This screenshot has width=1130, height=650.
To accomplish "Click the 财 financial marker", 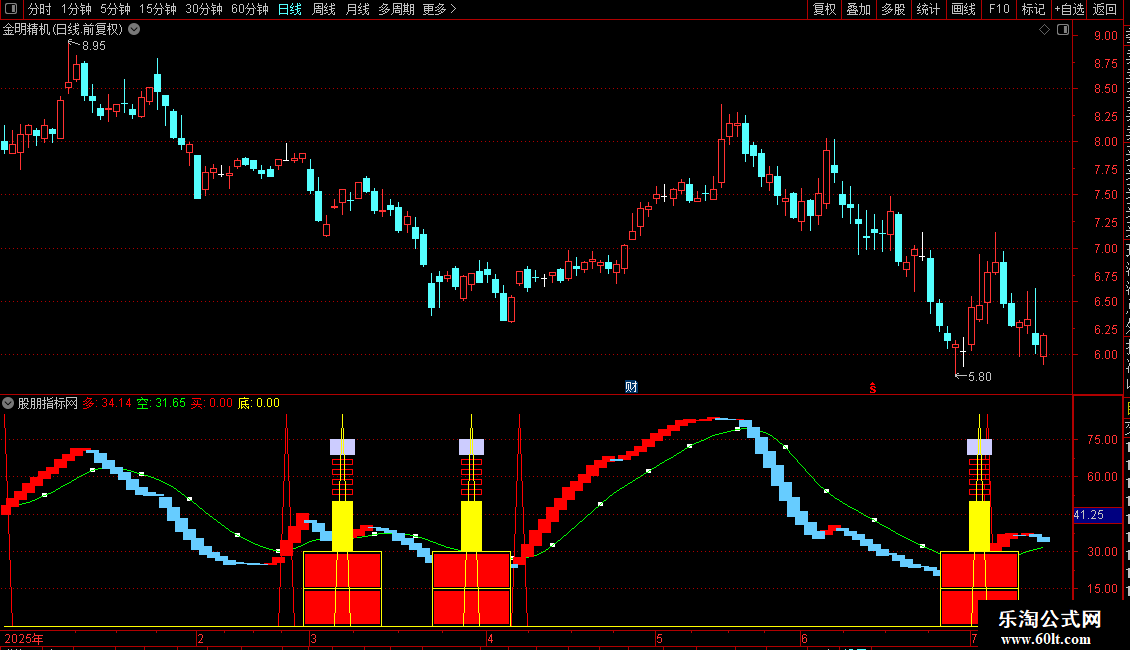I will [631, 387].
